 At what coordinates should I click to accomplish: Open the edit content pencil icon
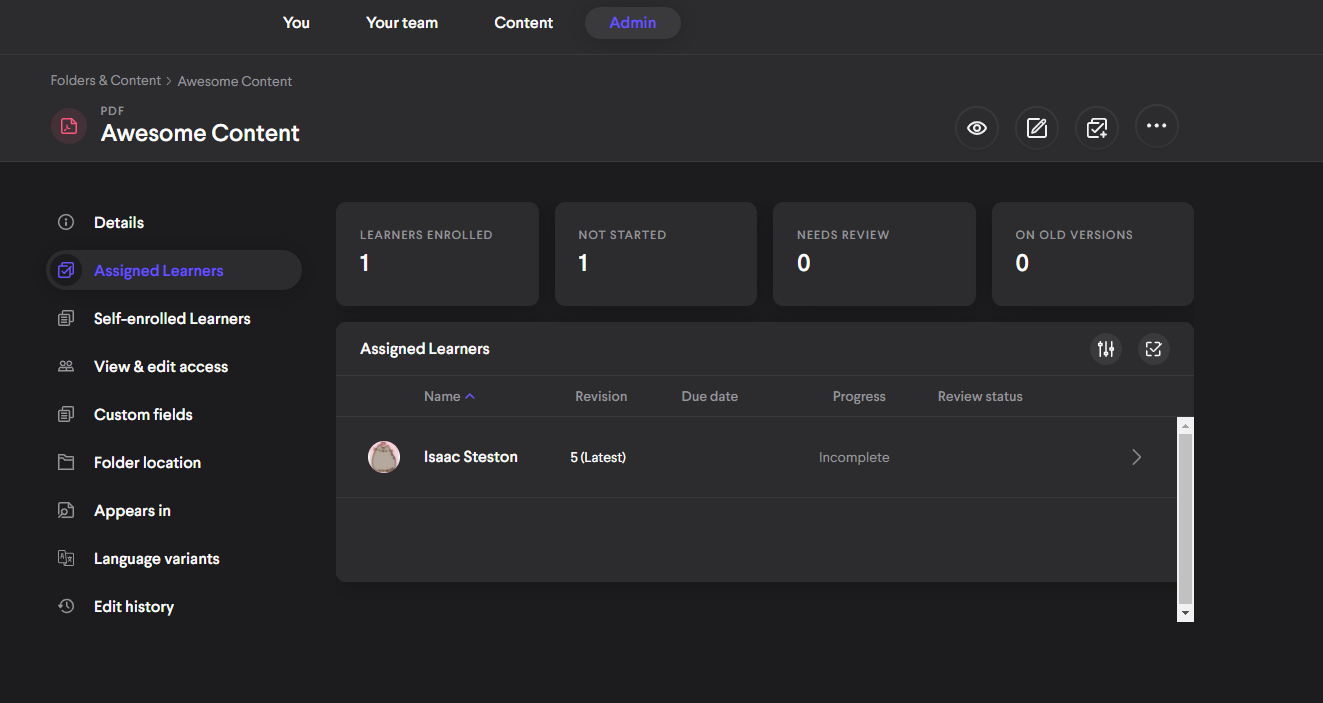coord(1037,127)
